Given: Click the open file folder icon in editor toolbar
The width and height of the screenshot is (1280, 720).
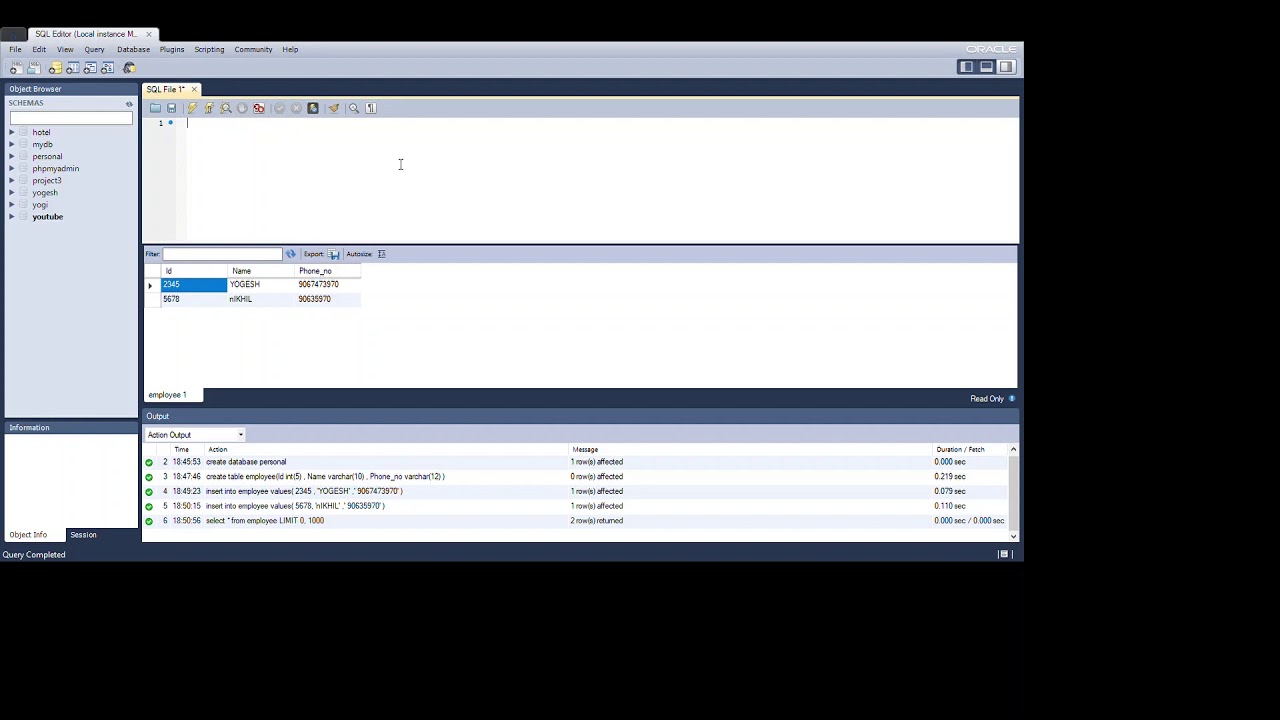Looking at the screenshot, I should coord(155,108).
